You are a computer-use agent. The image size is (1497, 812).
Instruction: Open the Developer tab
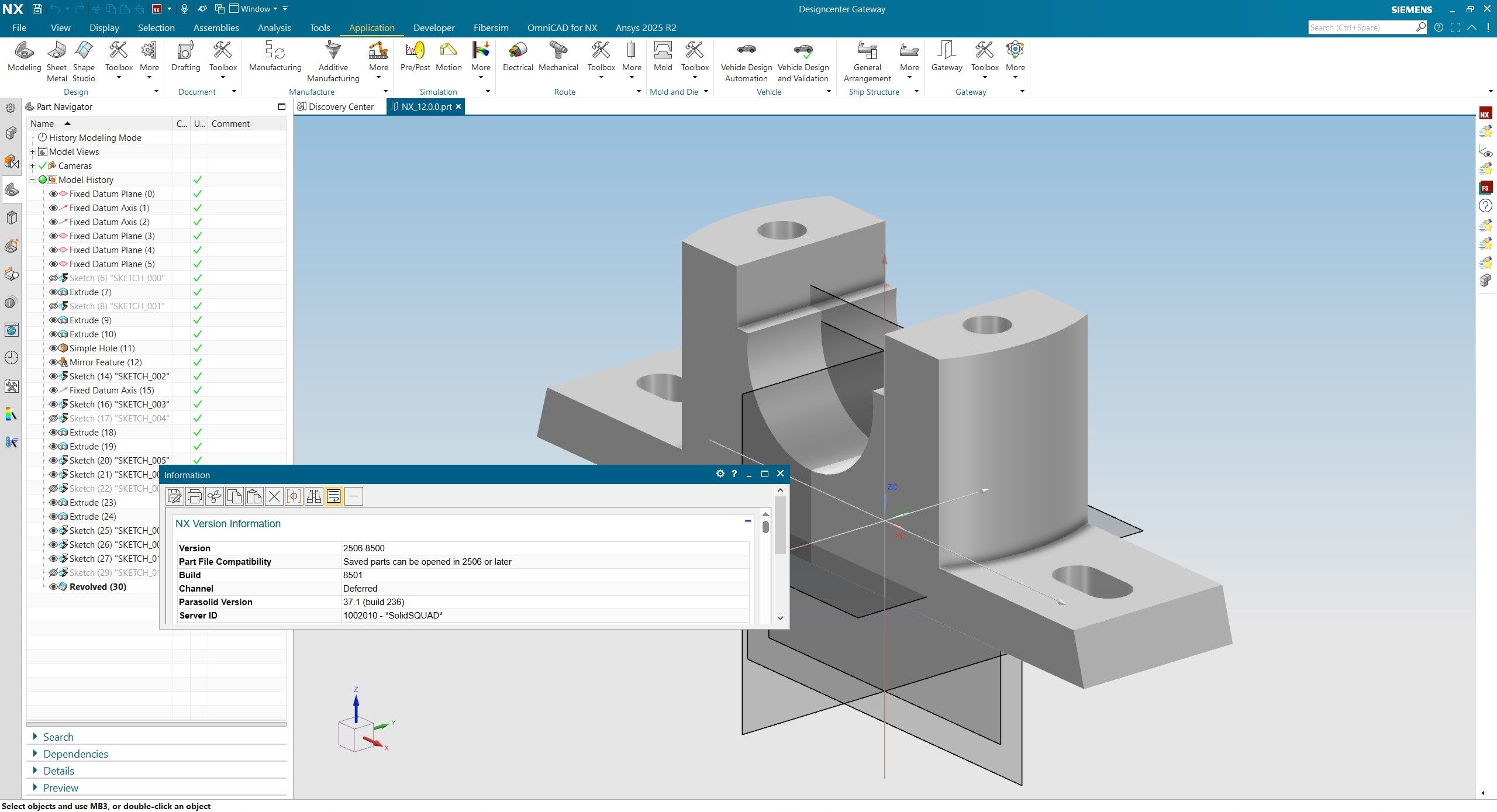coord(434,27)
